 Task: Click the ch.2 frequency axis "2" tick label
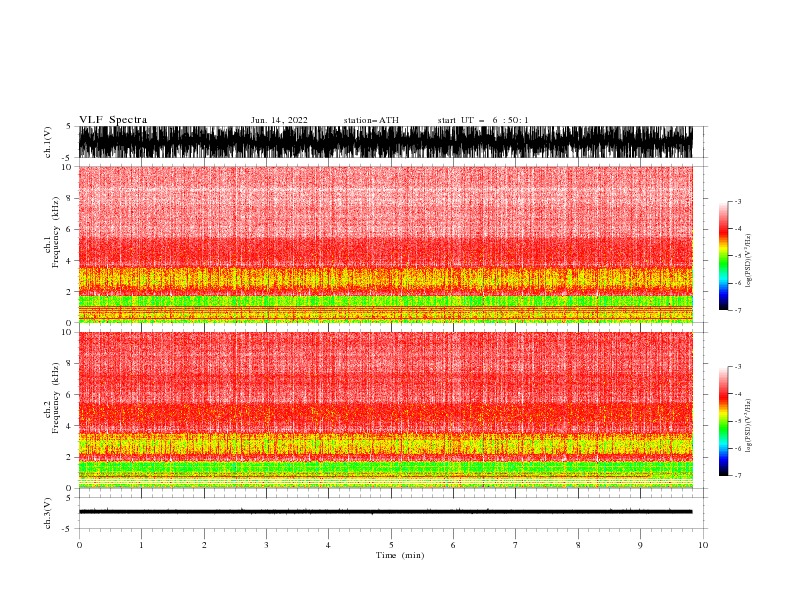[69, 457]
